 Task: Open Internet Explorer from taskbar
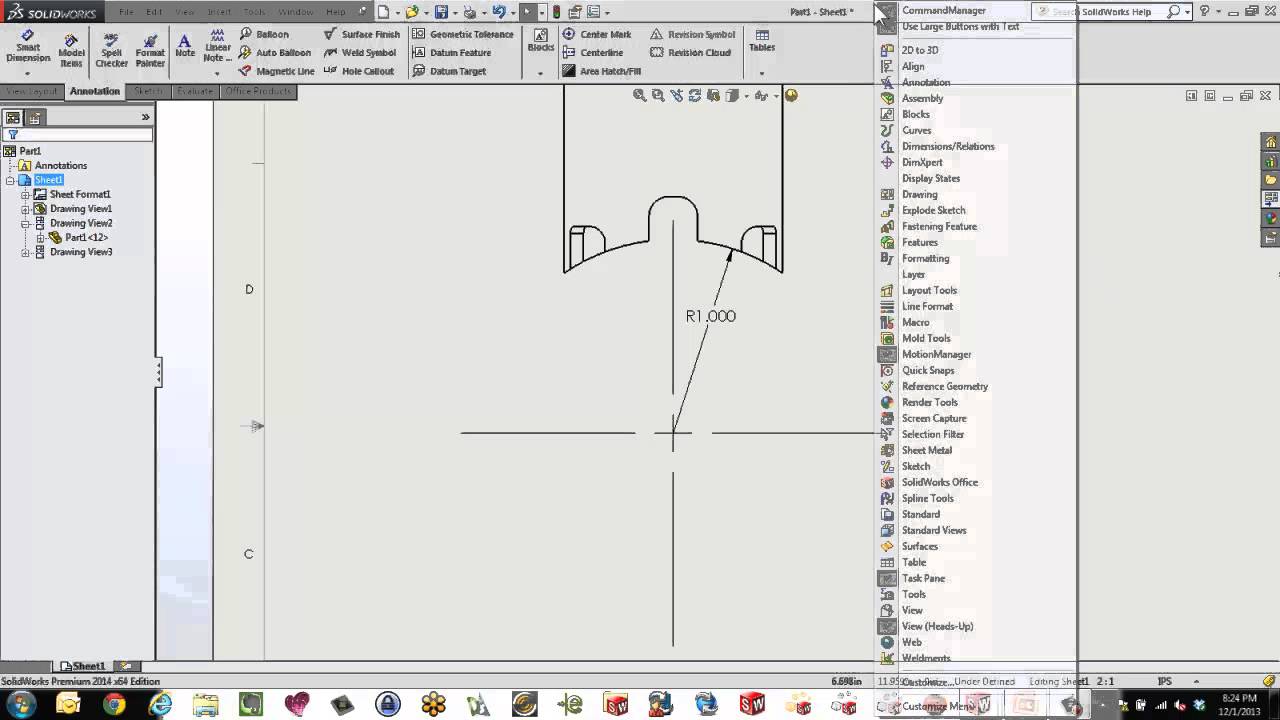coord(160,704)
